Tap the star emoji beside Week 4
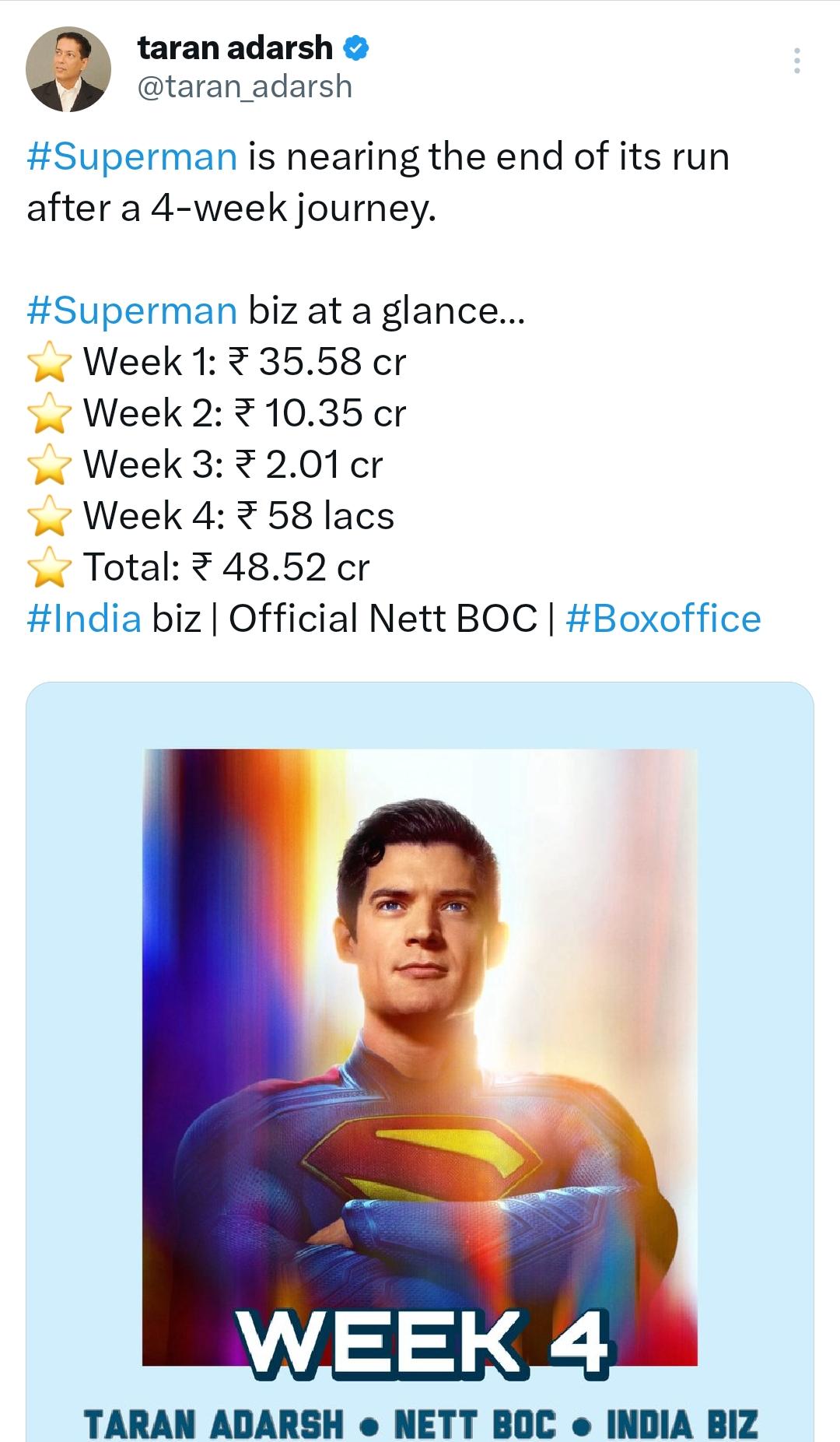This screenshot has height=1442, width=840. point(50,516)
